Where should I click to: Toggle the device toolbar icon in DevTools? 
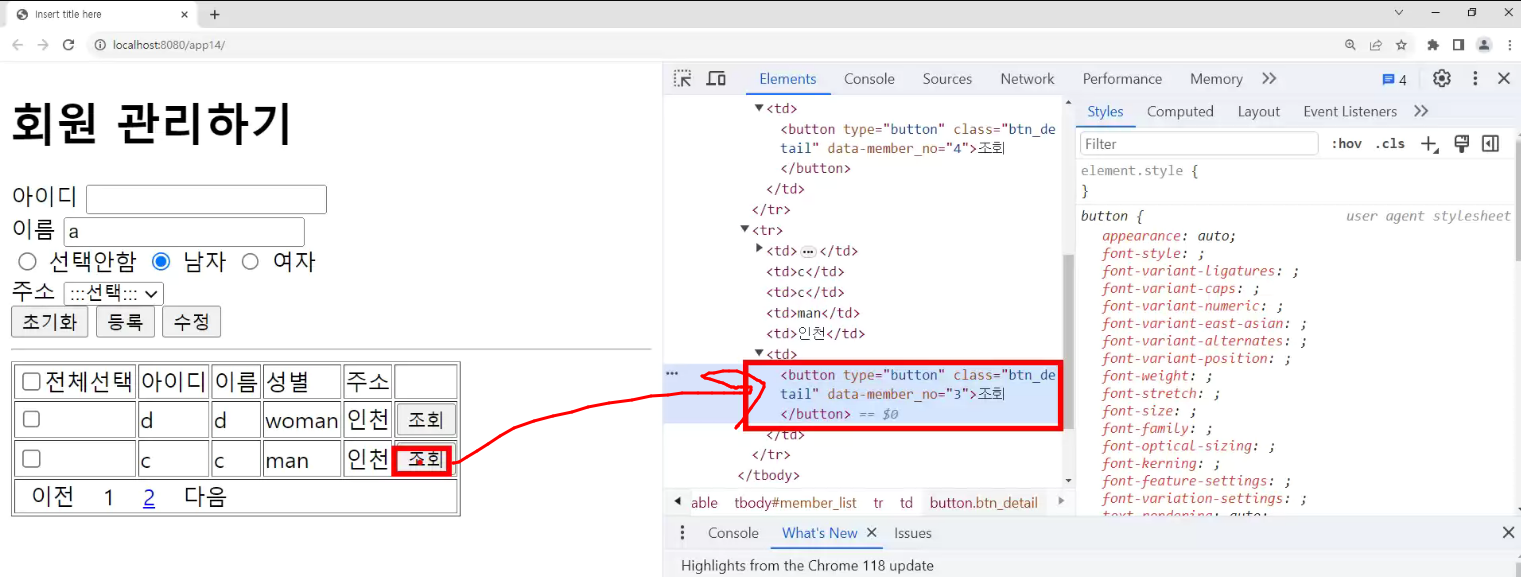[716, 79]
